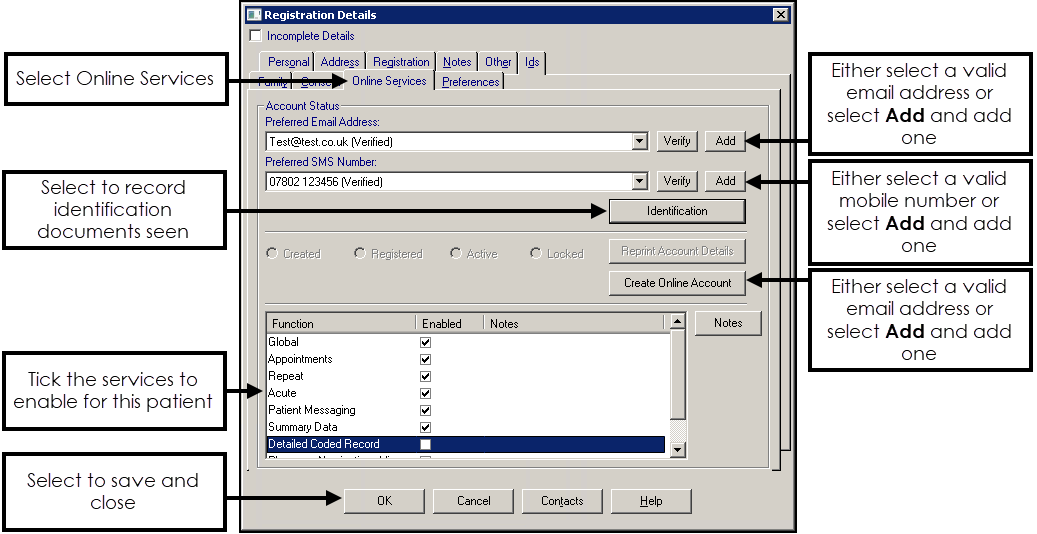Uncheck the Appointments enabled checkbox
Screen dimensions: 1037x534
(425, 359)
